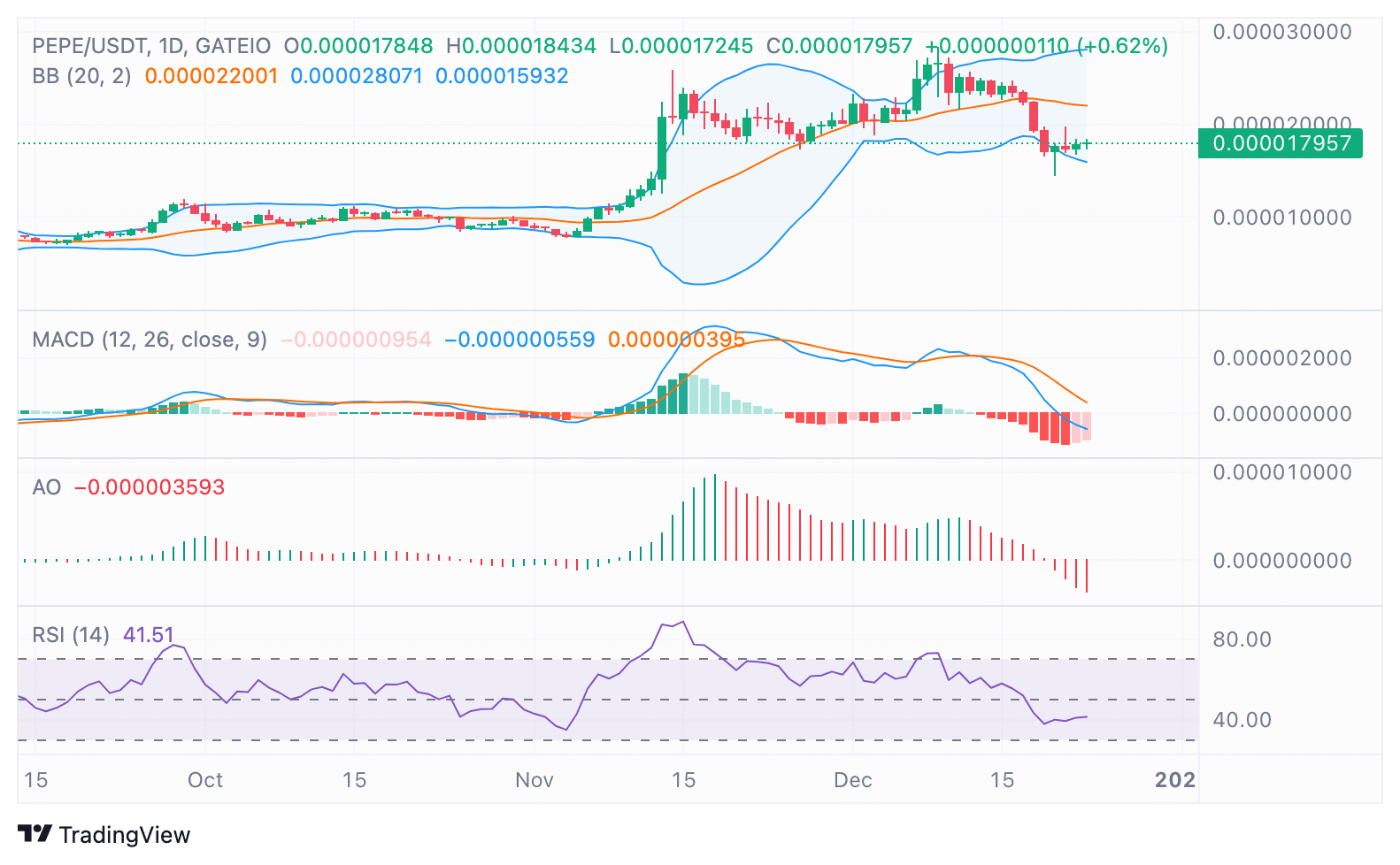Click the 0.000010000 main price axis label
This screenshot has width=1400, height=865.
1282,218
